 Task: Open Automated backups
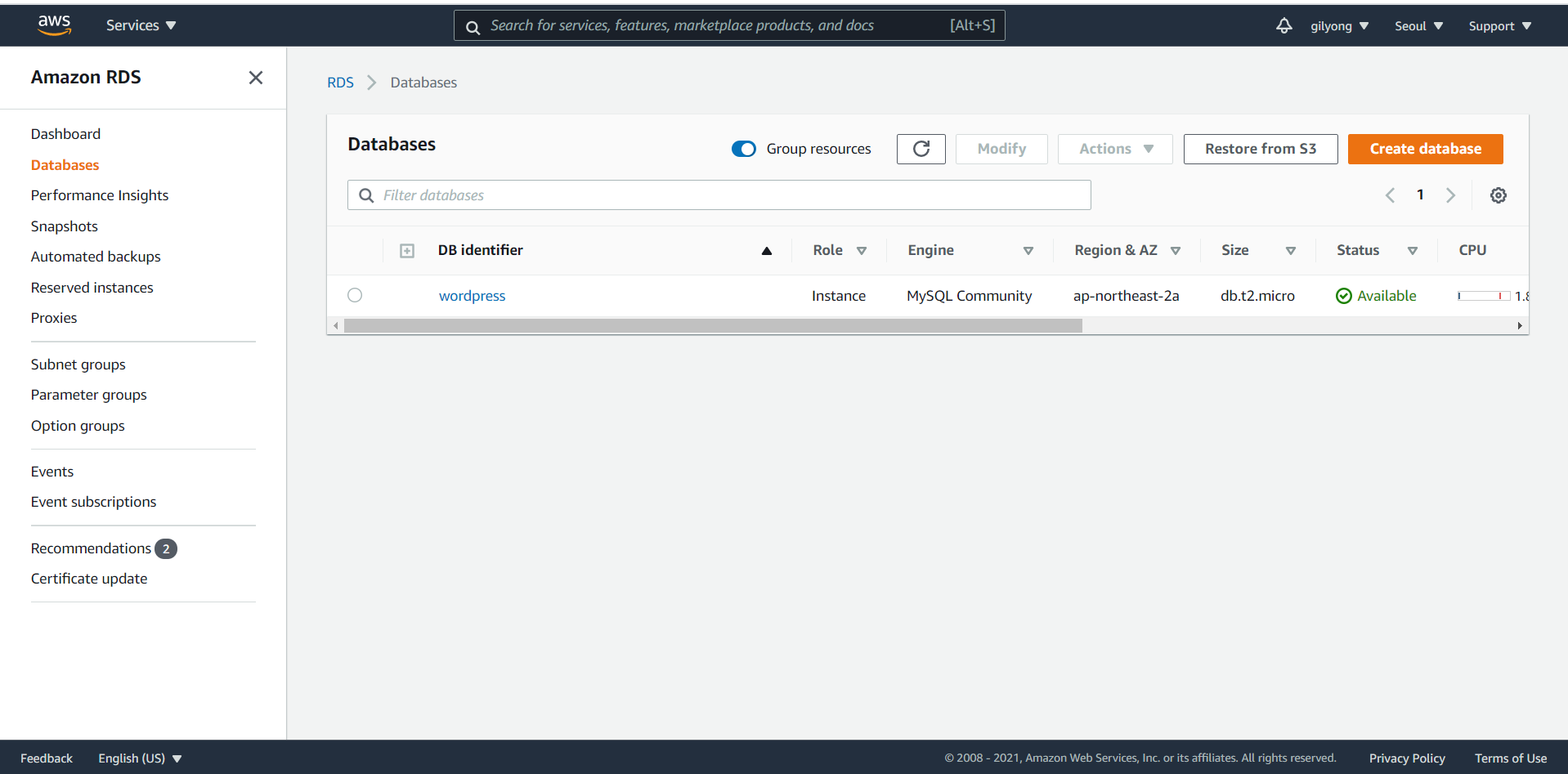tap(96, 257)
